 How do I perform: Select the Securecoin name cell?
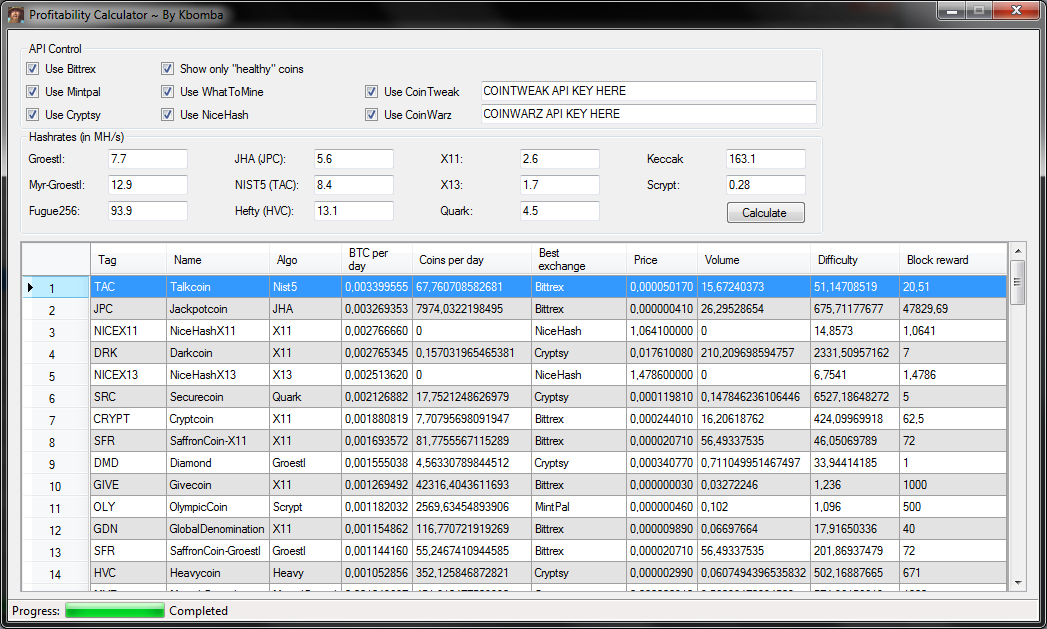click(x=218, y=397)
